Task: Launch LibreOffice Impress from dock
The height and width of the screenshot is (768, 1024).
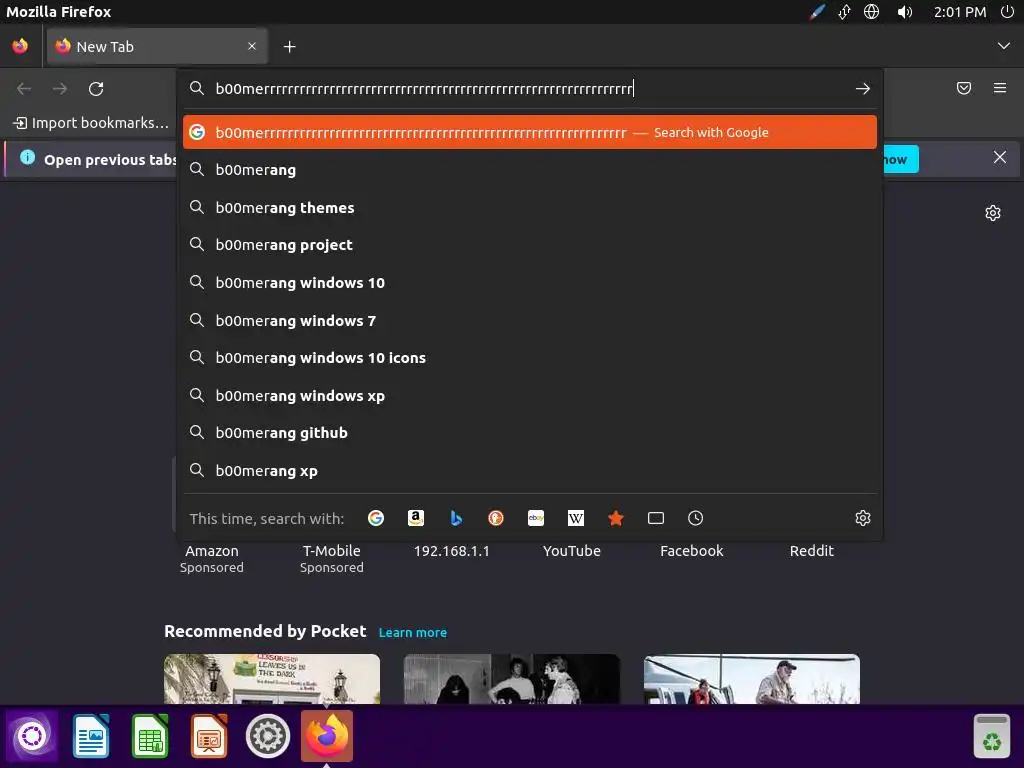Action: click(209, 736)
